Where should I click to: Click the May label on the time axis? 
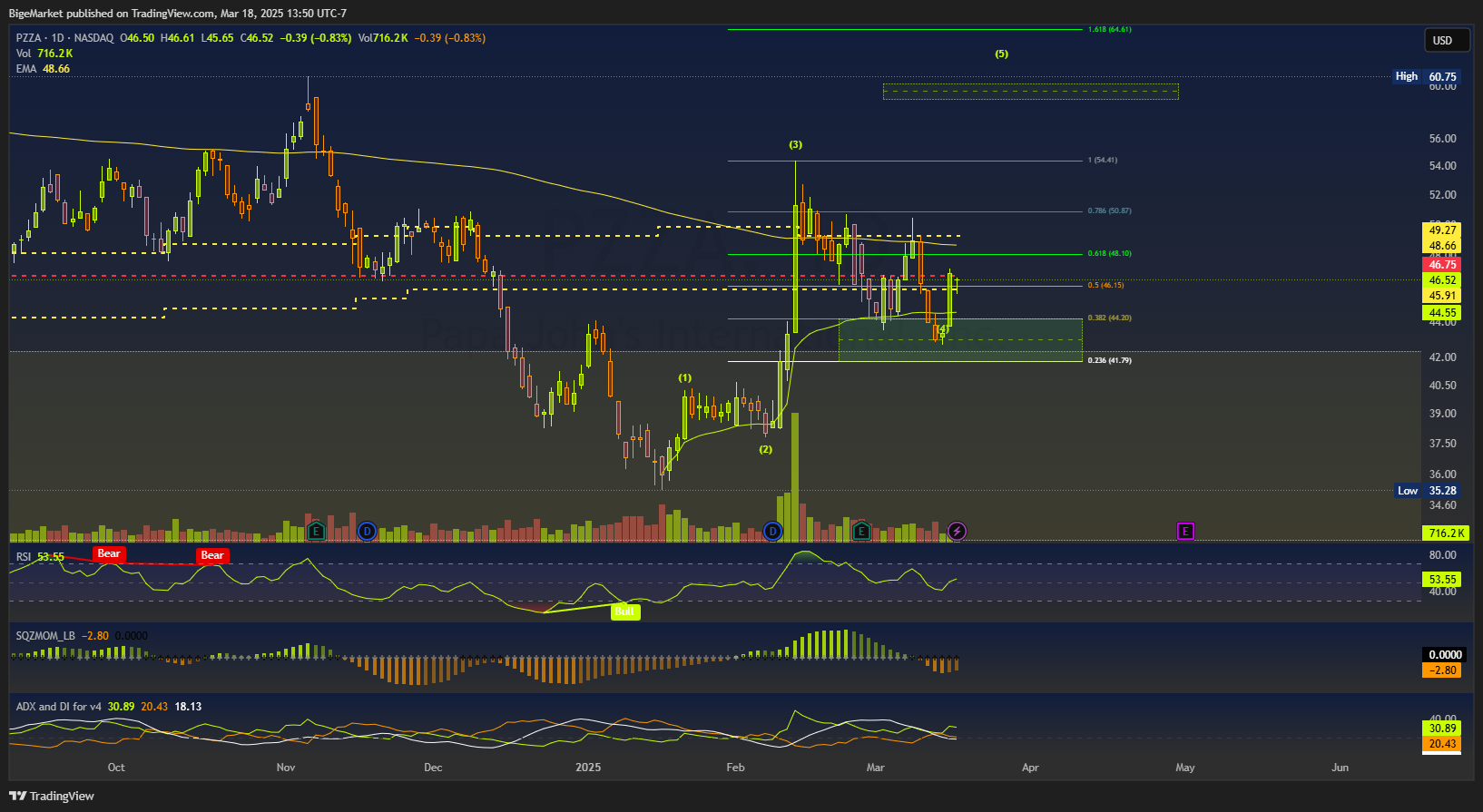click(1185, 768)
